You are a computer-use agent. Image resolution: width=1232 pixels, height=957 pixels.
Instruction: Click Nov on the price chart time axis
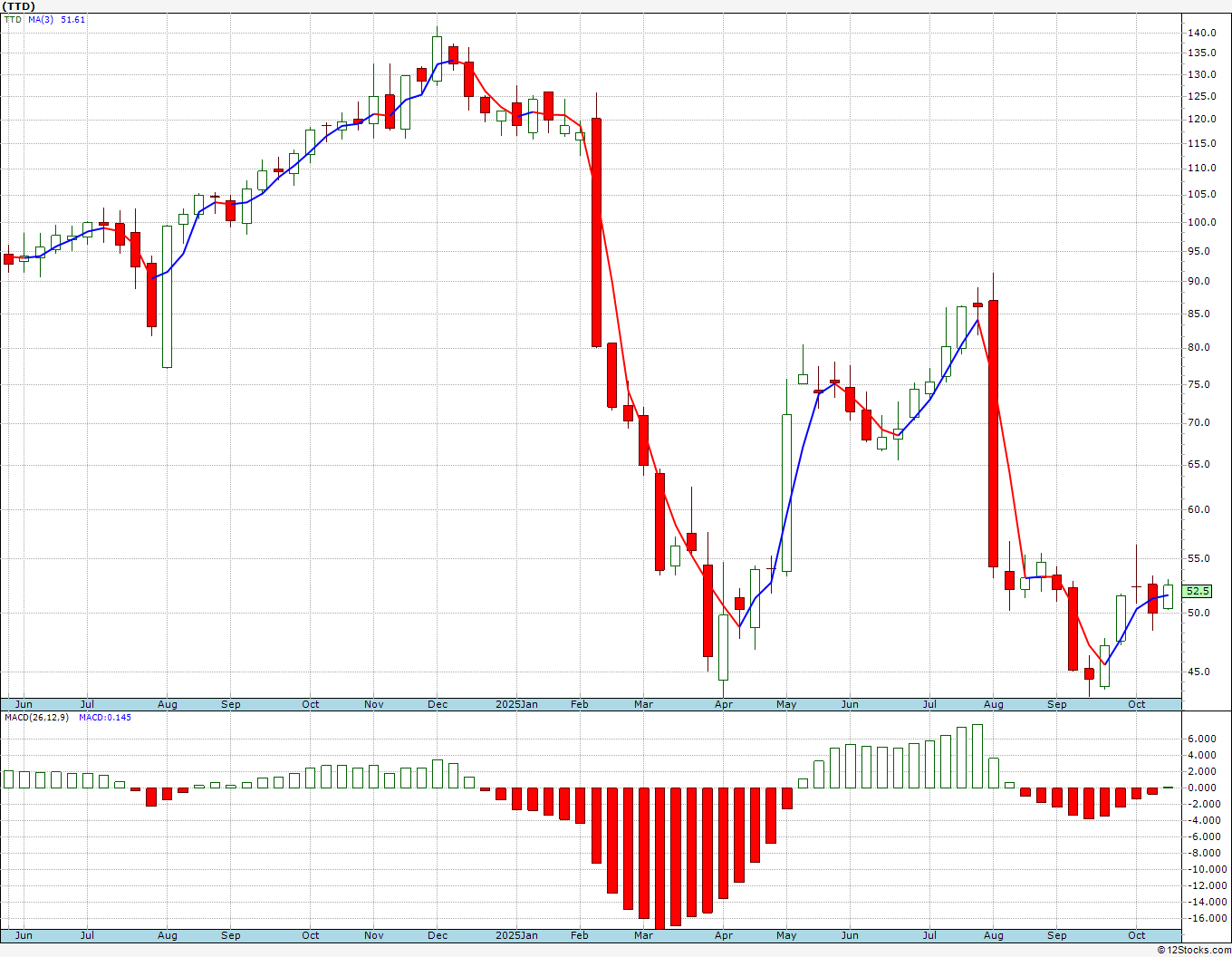point(374,704)
